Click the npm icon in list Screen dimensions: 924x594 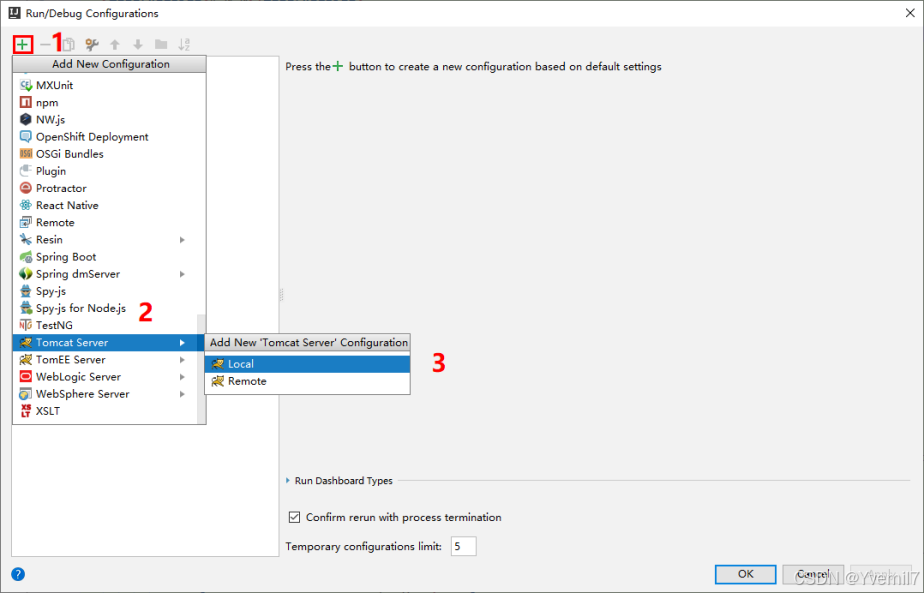(x=25, y=103)
